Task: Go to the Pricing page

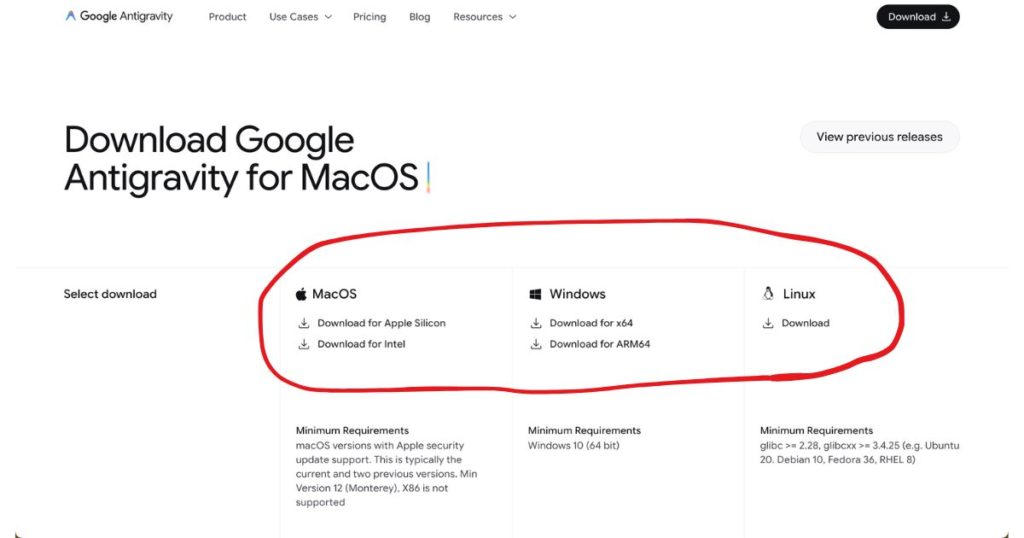Action: (x=369, y=17)
